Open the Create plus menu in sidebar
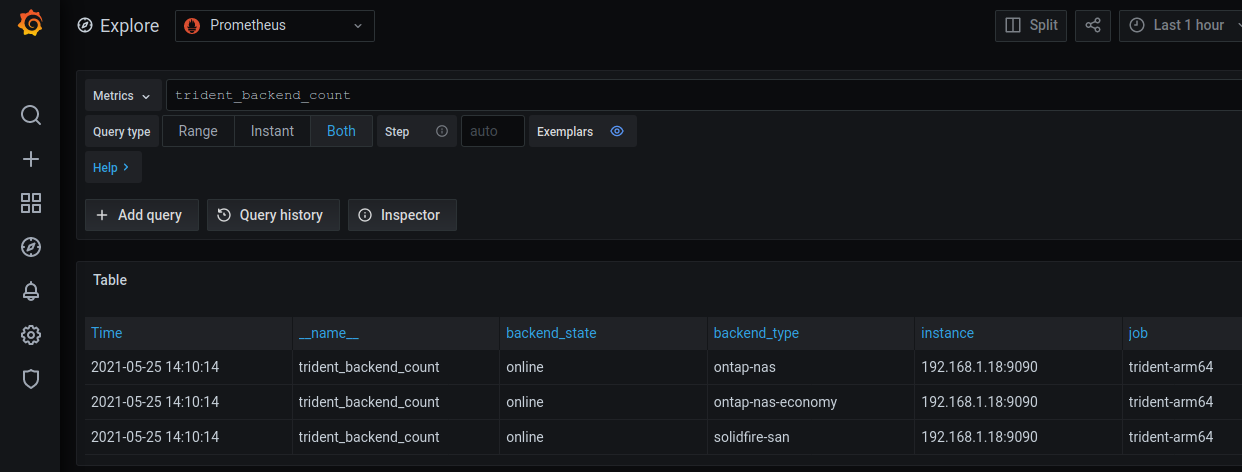 point(31,159)
